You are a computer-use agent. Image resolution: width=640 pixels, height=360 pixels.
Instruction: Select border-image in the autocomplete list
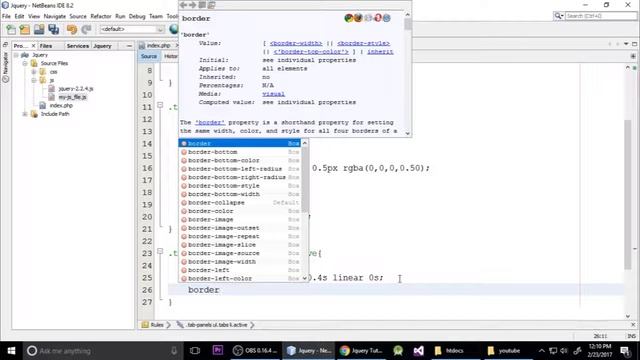(x=240, y=220)
